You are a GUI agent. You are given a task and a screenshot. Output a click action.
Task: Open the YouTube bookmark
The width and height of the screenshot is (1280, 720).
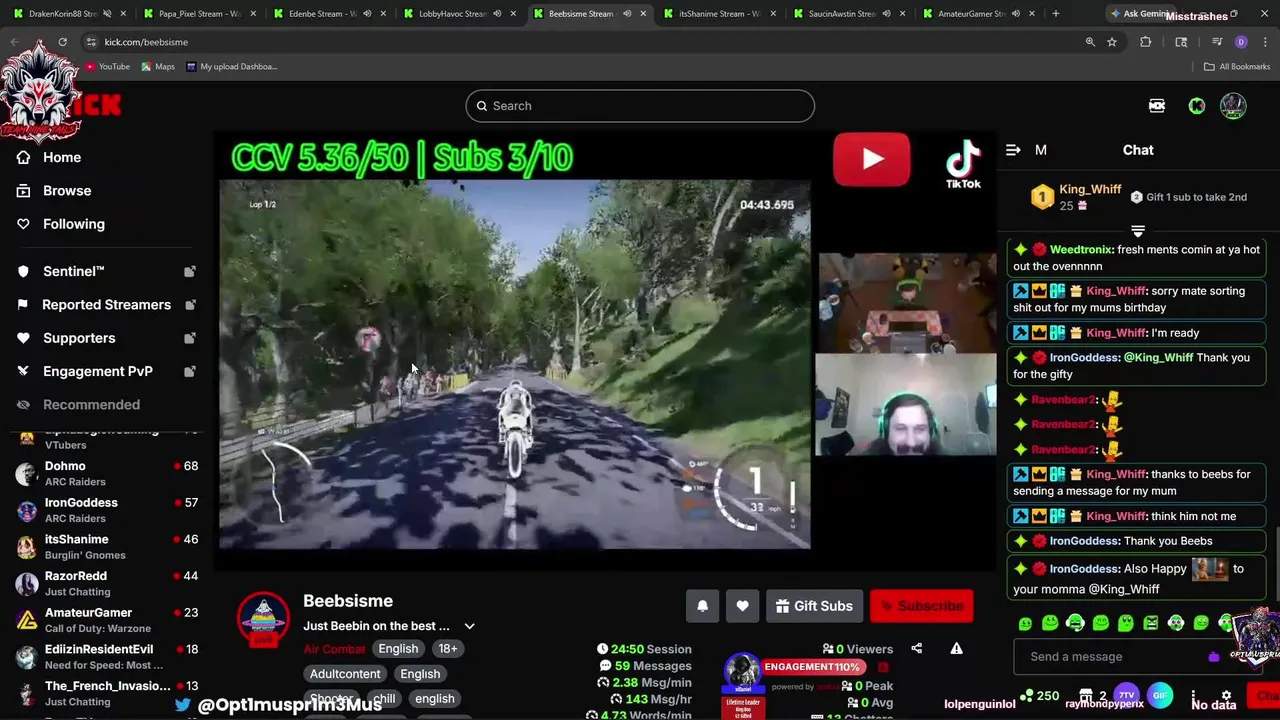pos(107,67)
